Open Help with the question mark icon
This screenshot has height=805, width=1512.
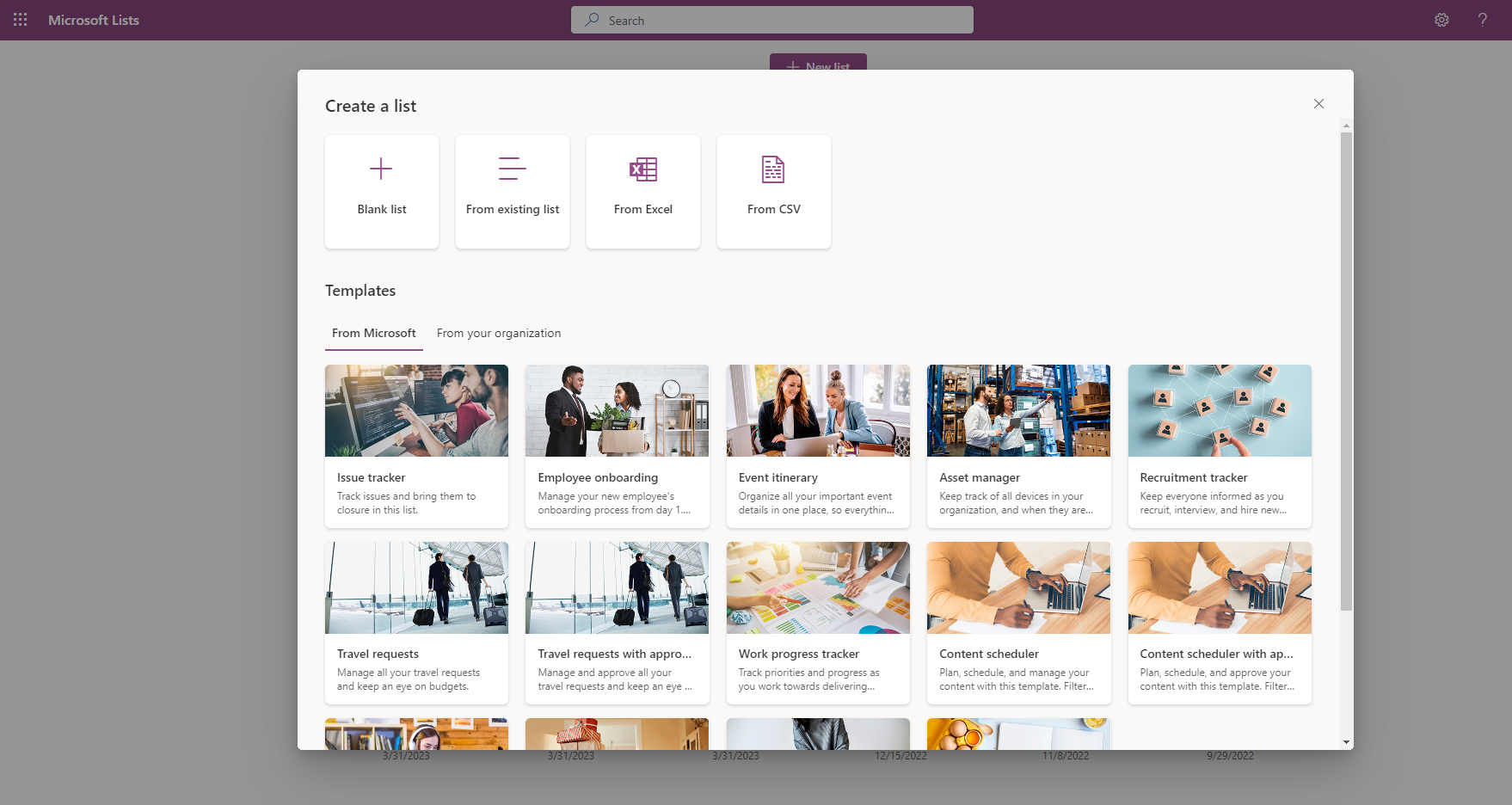1482,19
